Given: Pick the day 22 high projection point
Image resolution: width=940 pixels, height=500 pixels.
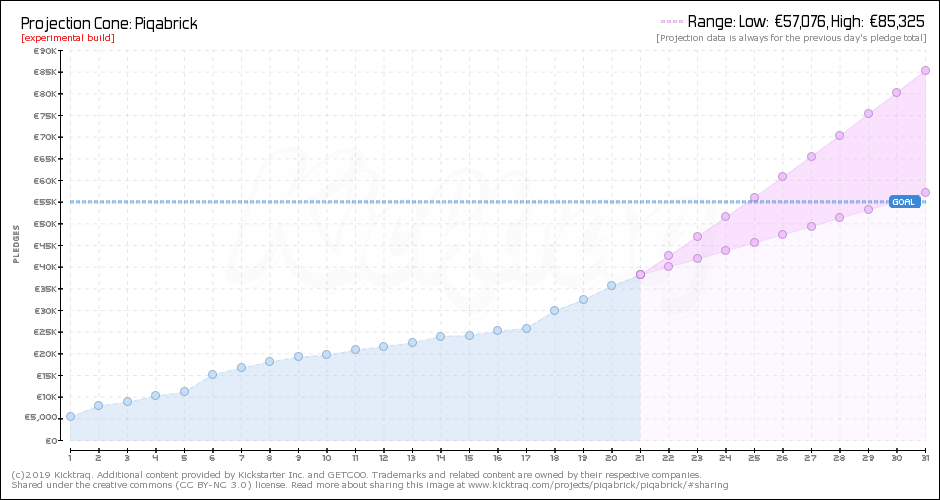Looking at the screenshot, I should tap(668, 255).
